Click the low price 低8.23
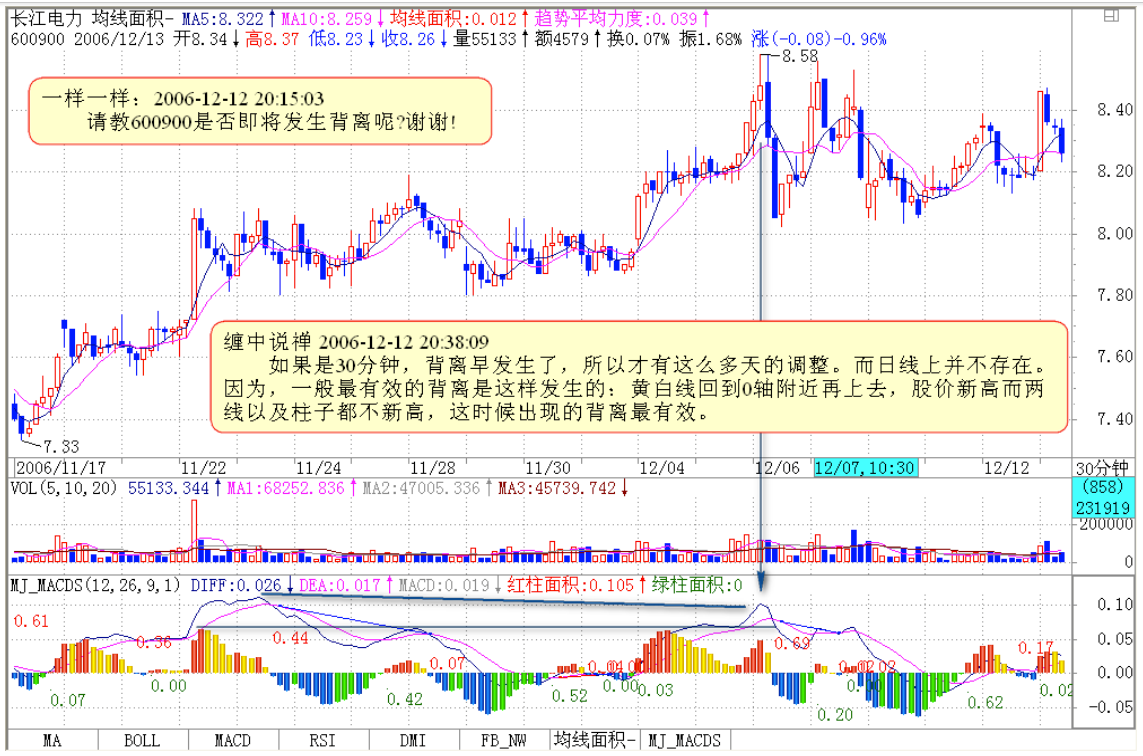This screenshot has height=756, width=1143. click(x=335, y=39)
